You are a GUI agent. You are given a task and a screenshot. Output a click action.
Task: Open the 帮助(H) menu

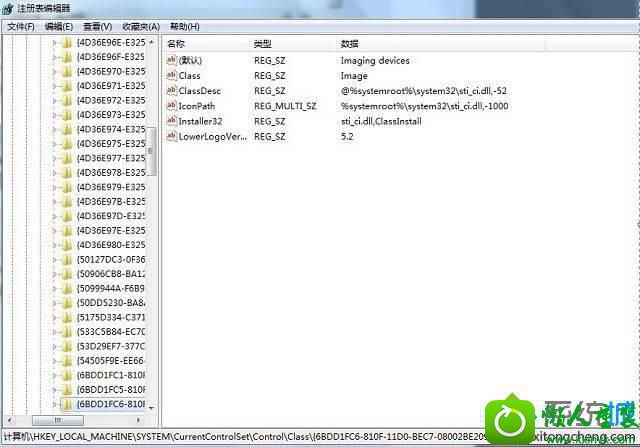tap(184, 27)
